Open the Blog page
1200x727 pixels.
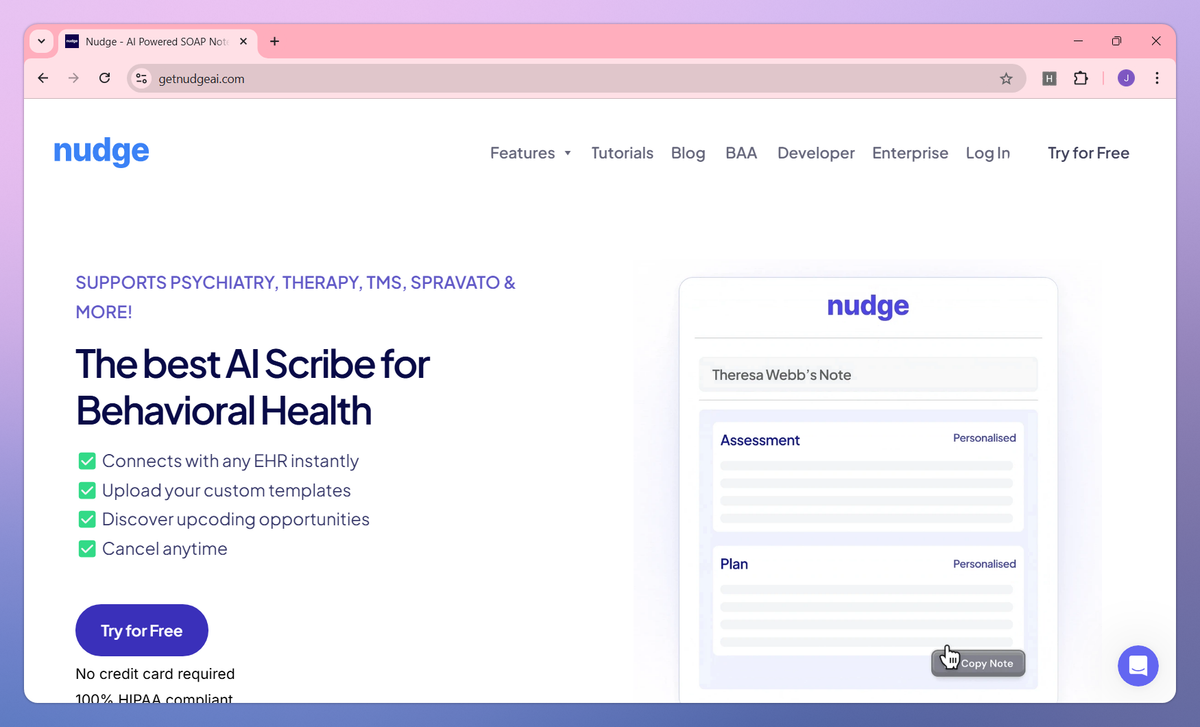[688, 153]
